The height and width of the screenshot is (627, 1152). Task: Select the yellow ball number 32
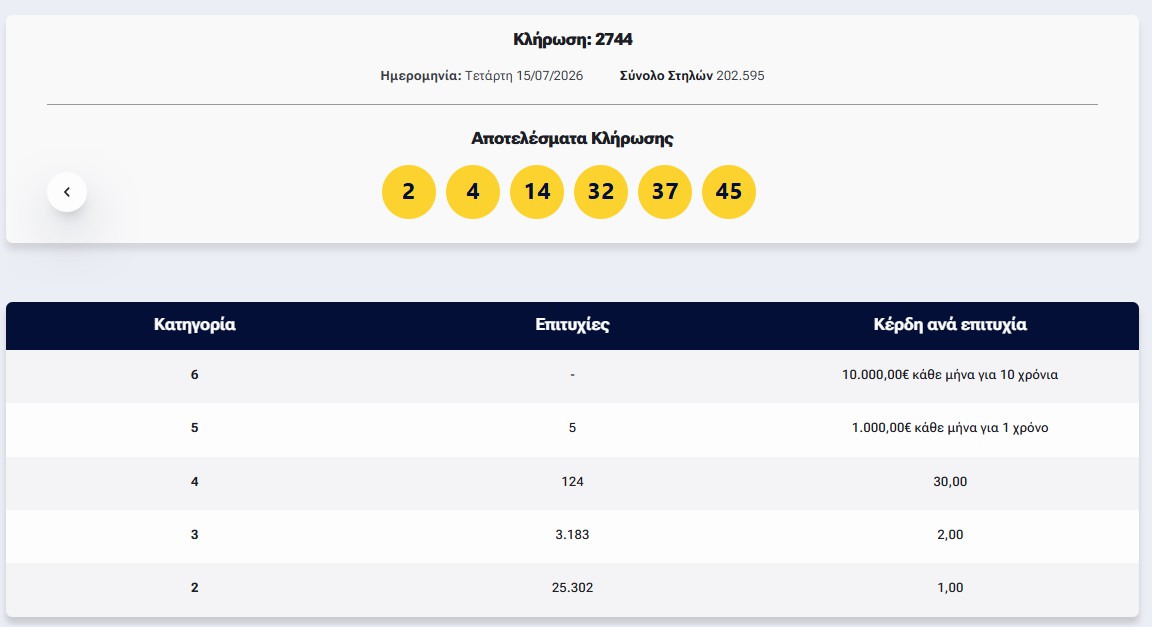(x=601, y=192)
